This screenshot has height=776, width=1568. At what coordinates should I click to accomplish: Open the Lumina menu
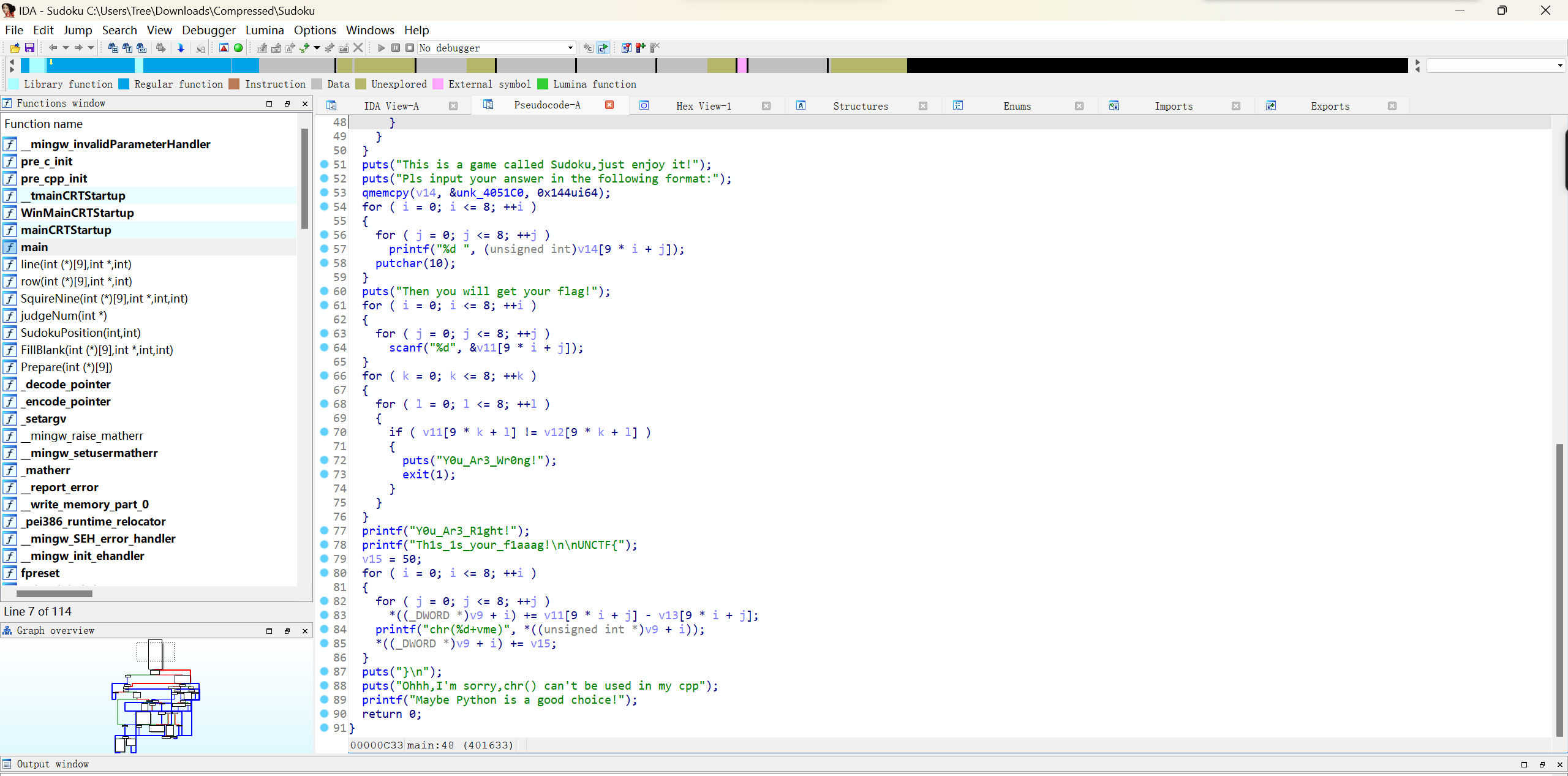[265, 30]
